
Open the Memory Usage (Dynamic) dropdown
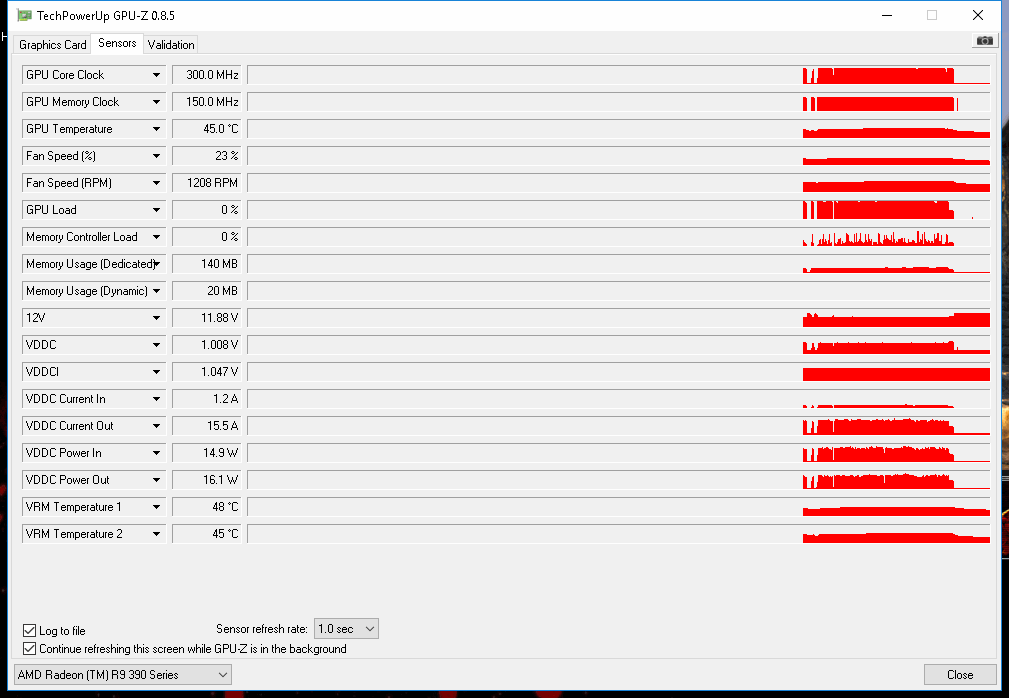pyautogui.click(x=156, y=291)
